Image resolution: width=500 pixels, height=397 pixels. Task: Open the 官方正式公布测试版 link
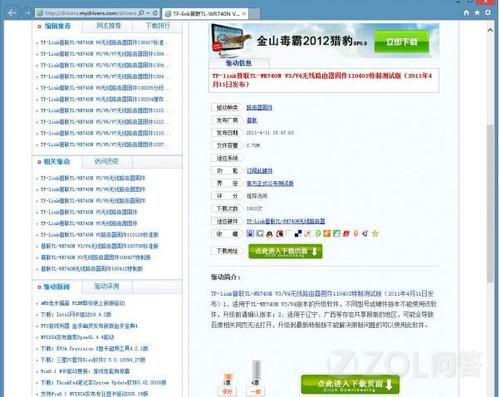point(270,184)
